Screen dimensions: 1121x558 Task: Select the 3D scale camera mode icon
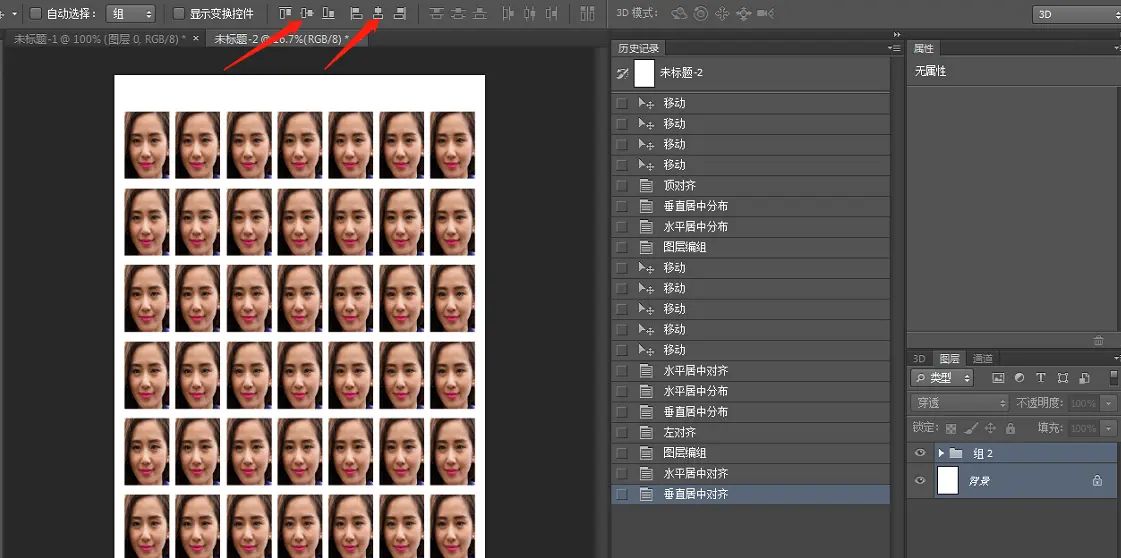(x=766, y=14)
